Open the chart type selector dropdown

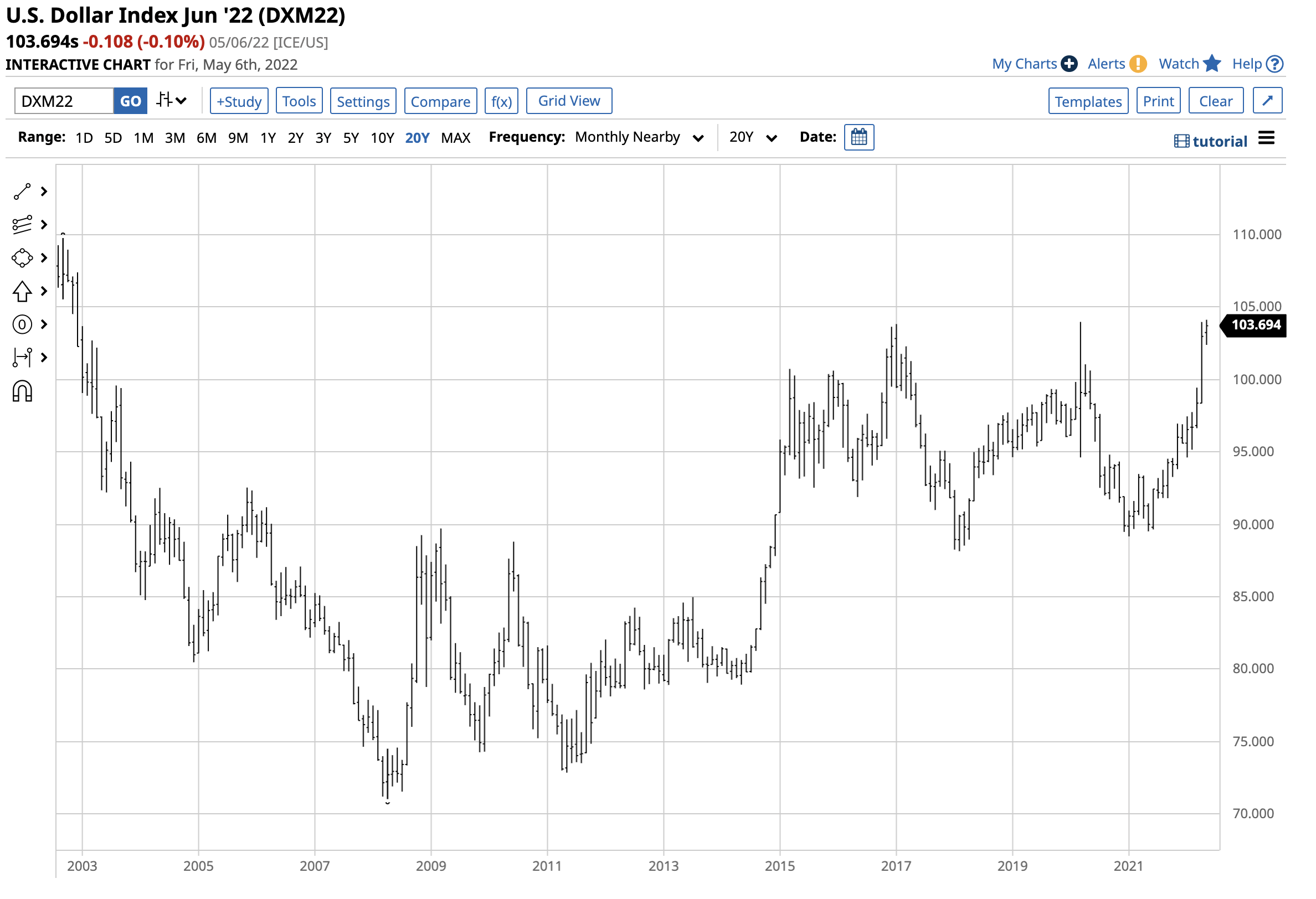click(x=171, y=100)
